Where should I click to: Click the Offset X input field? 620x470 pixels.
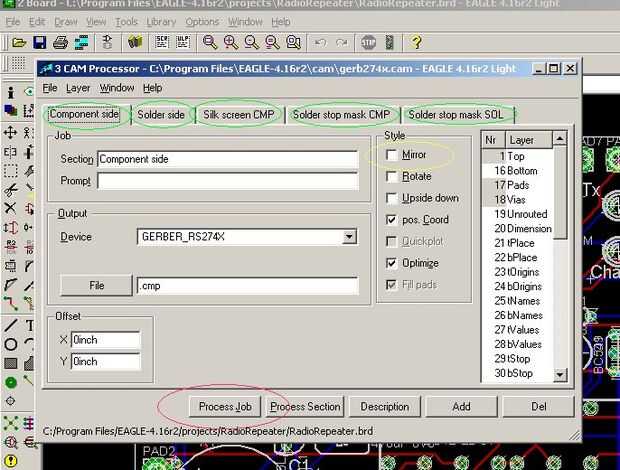(x=106, y=340)
